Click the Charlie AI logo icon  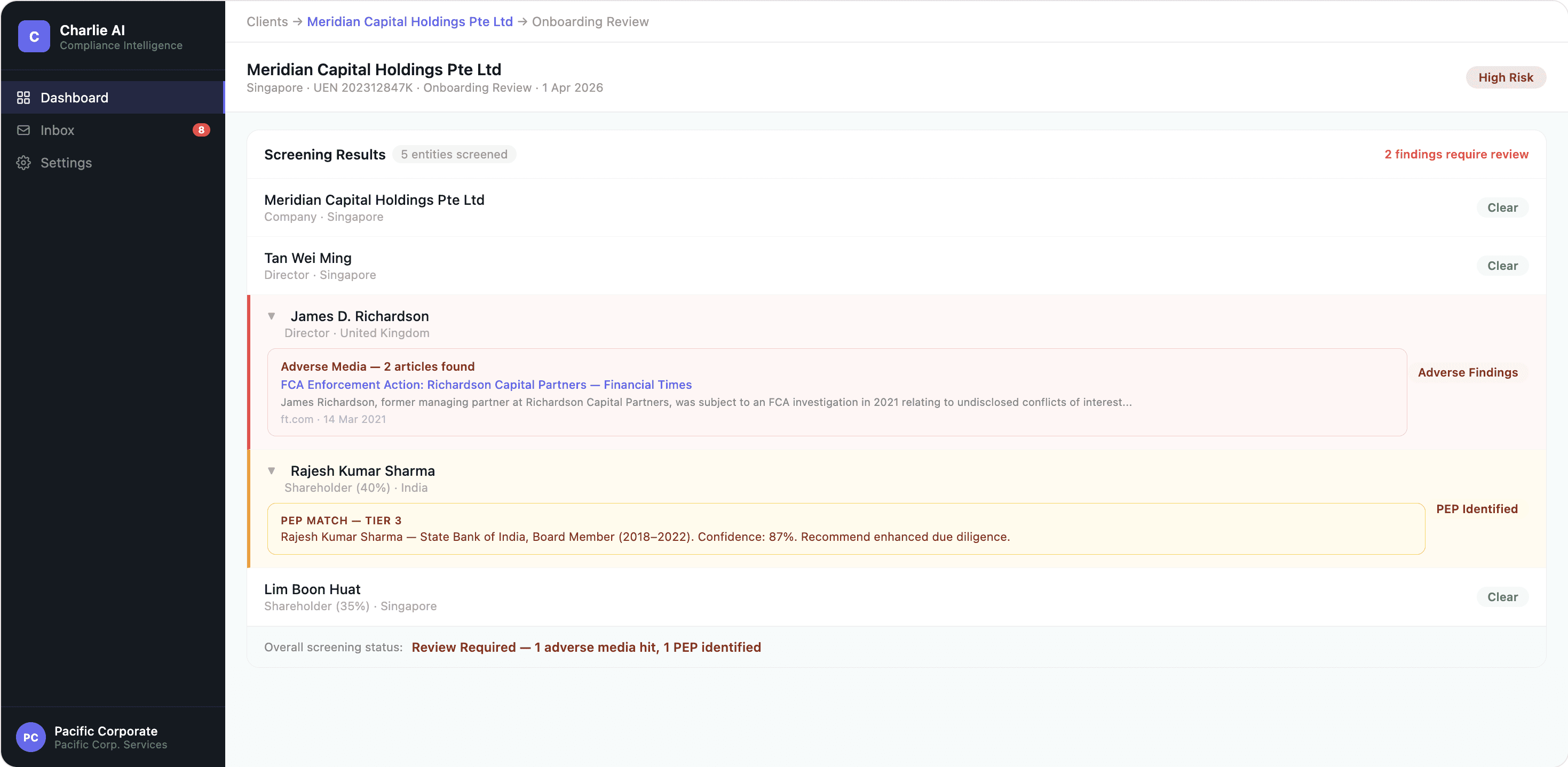tap(34, 36)
